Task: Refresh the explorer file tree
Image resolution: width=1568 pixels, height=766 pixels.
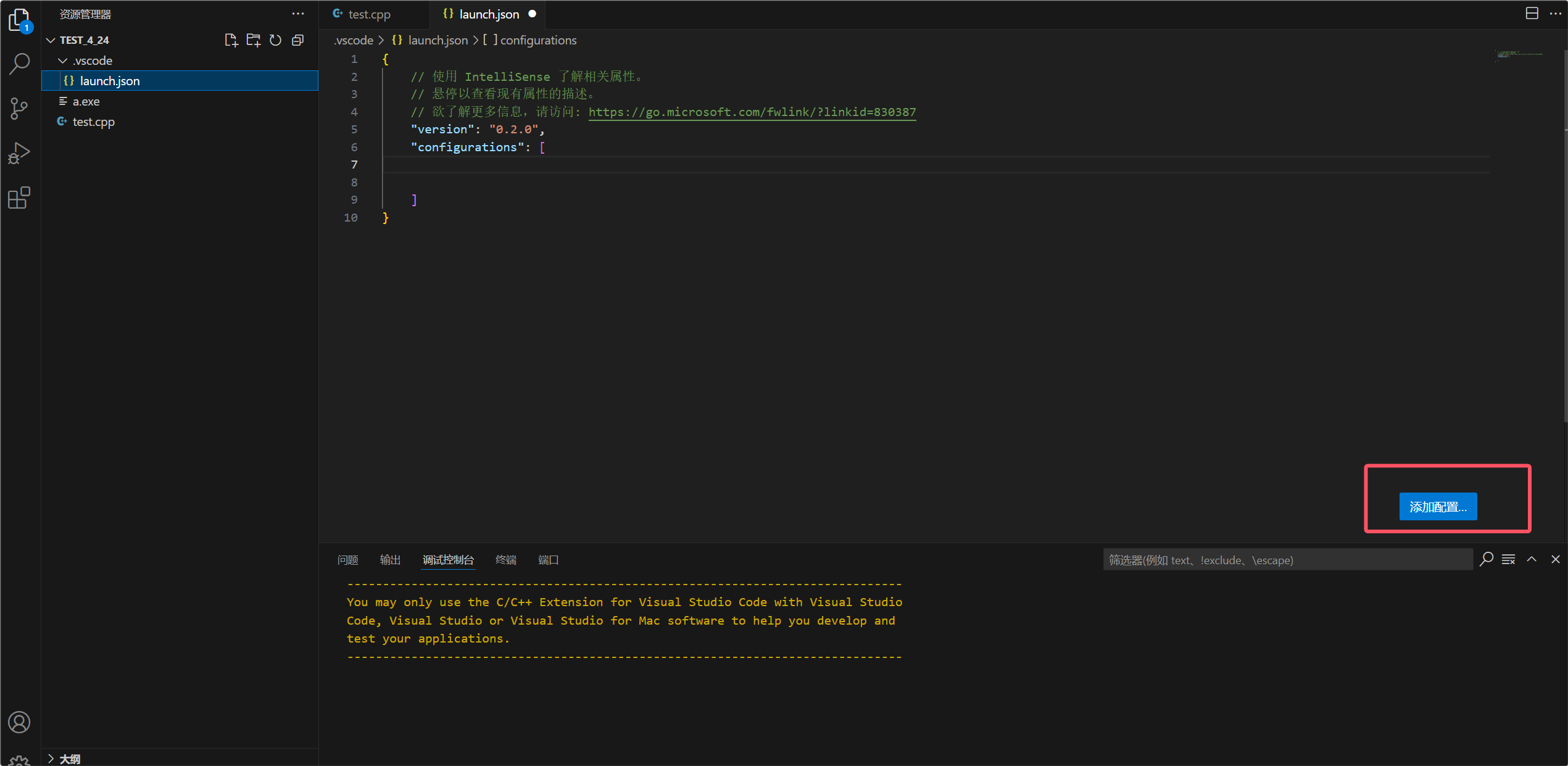Action: click(275, 40)
